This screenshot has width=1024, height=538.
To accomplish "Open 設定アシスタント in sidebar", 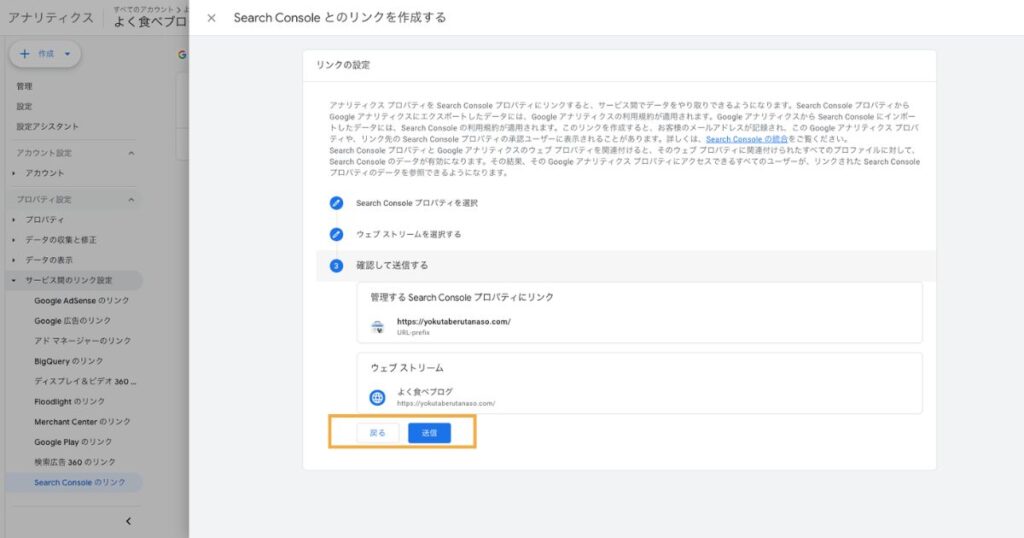I will pos(47,127).
